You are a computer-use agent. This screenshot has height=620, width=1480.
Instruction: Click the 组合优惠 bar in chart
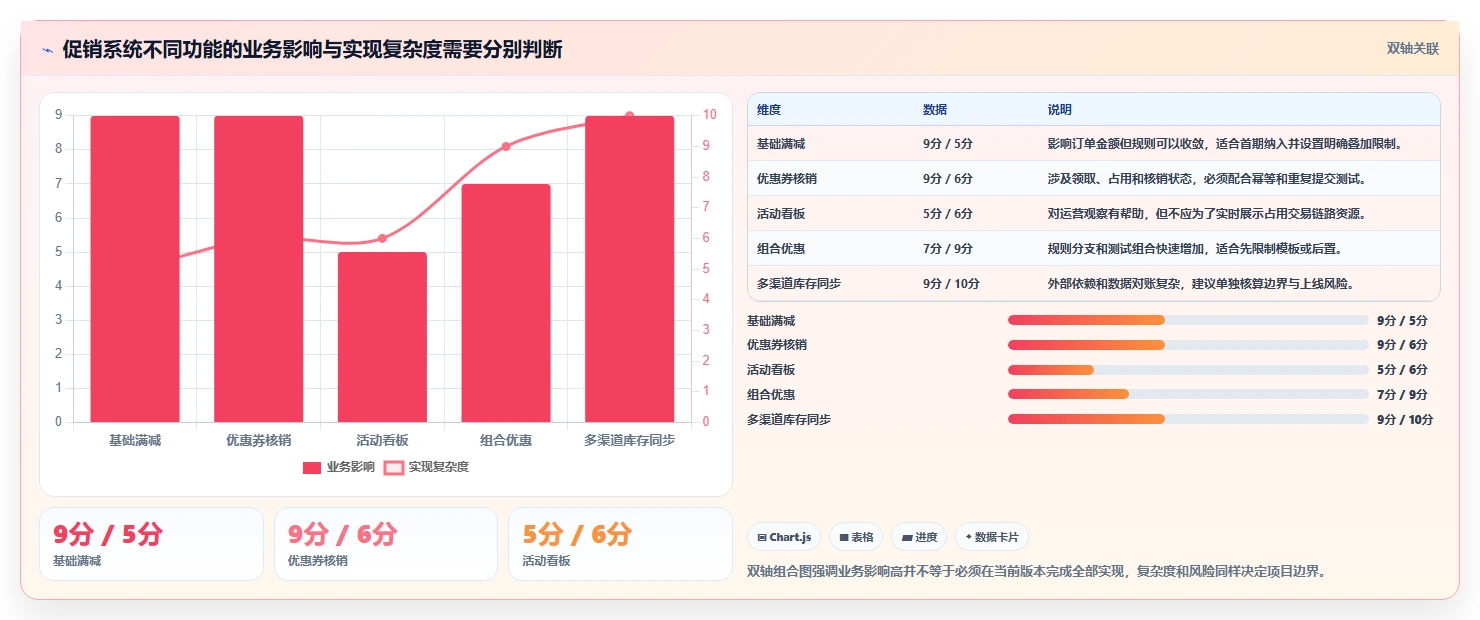(506, 303)
